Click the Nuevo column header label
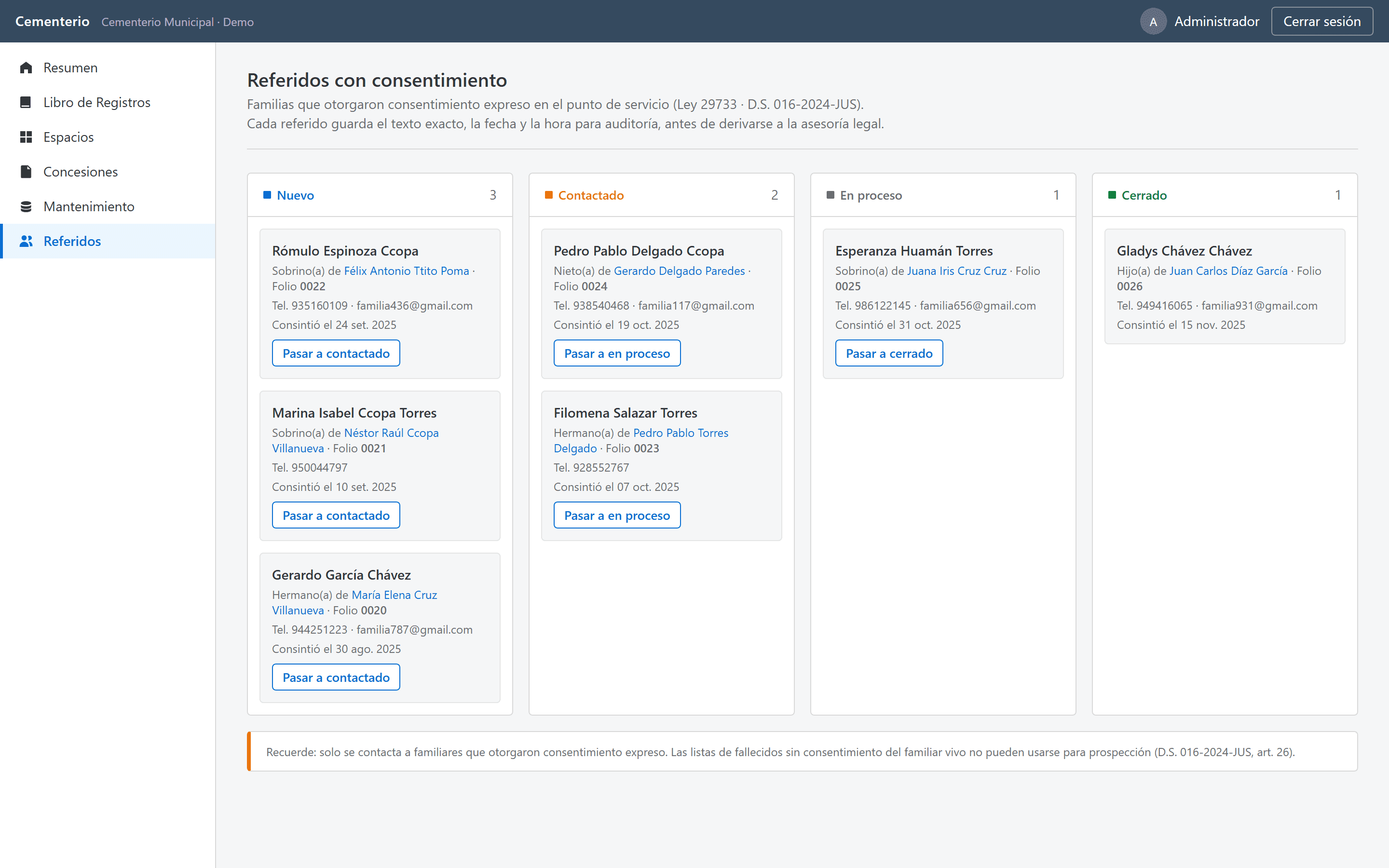This screenshot has height=868, width=1389. 295,195
